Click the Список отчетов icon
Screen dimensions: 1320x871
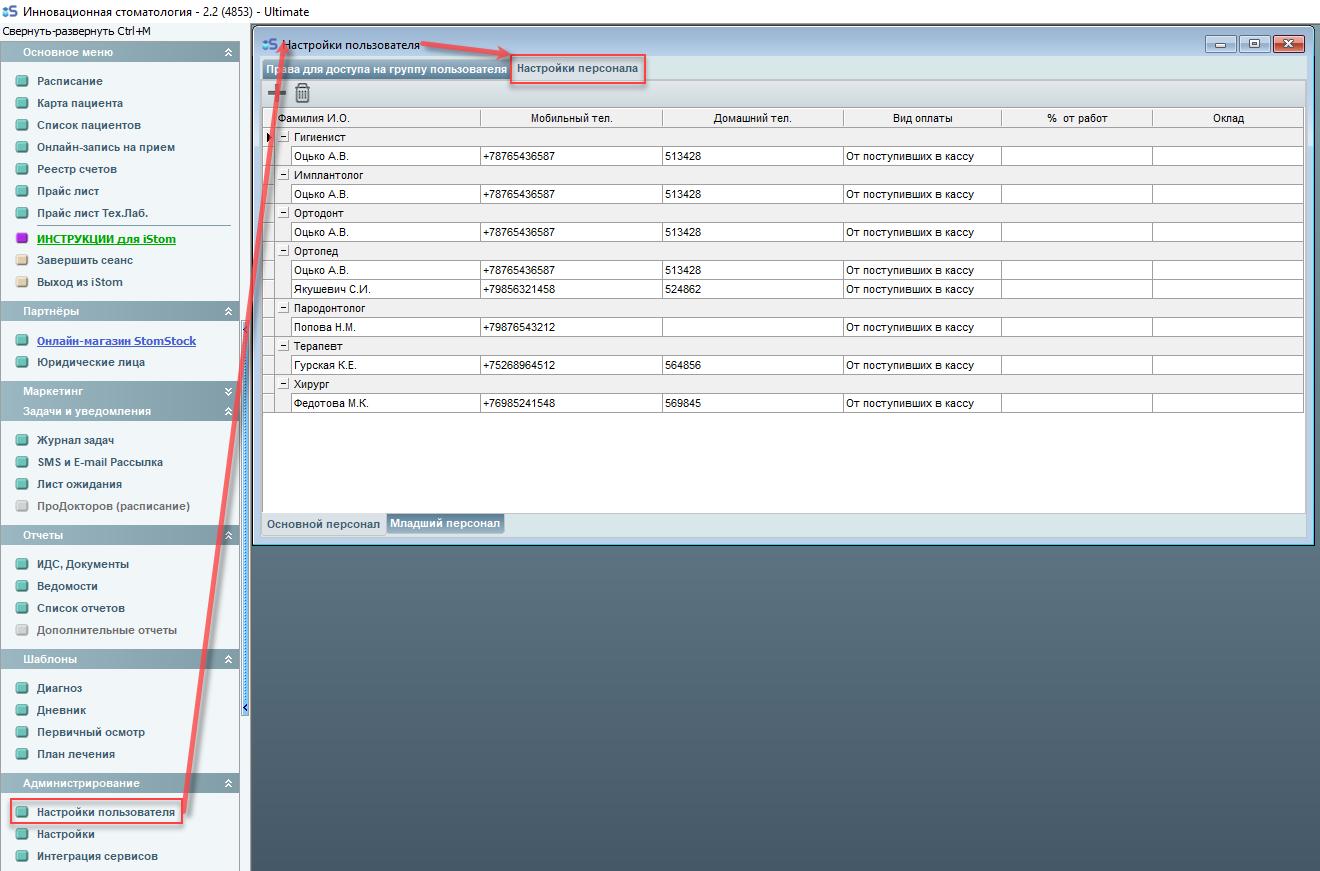tap(22, 608)
